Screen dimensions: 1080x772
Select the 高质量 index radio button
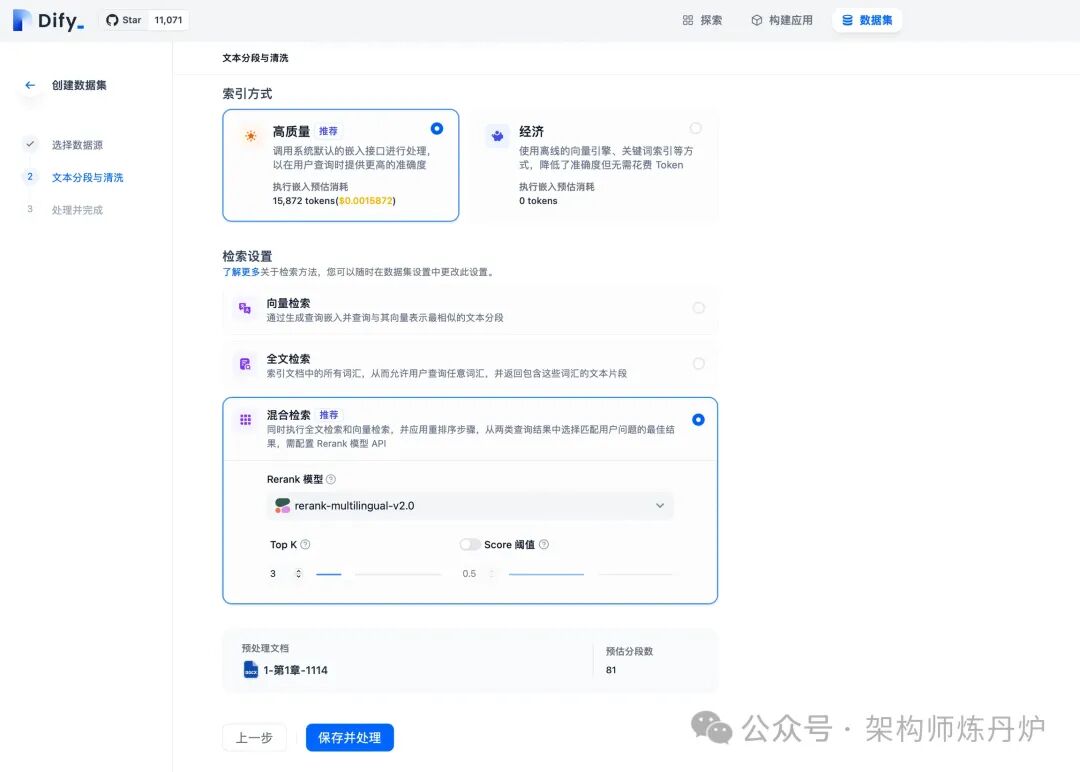coord(437,129)
